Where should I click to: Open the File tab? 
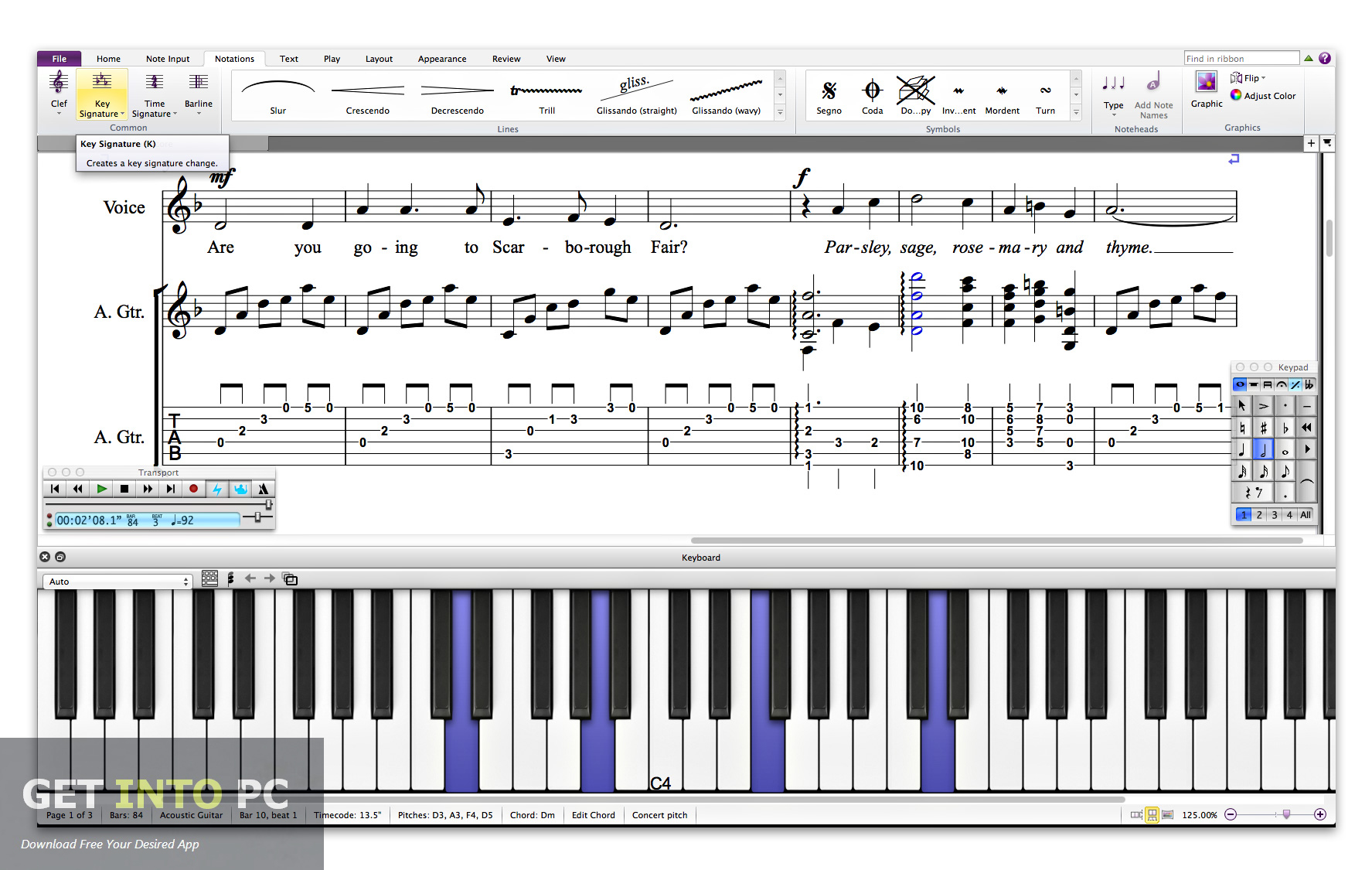[60, 59]
